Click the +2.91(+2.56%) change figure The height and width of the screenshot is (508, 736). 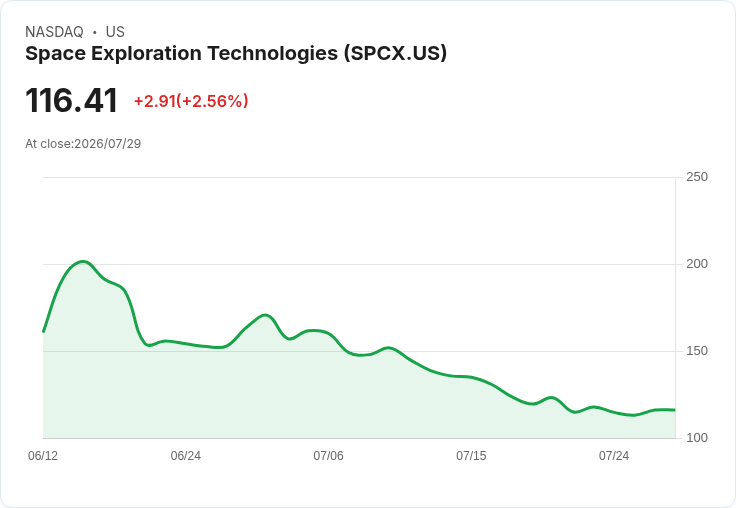point(191,101)
